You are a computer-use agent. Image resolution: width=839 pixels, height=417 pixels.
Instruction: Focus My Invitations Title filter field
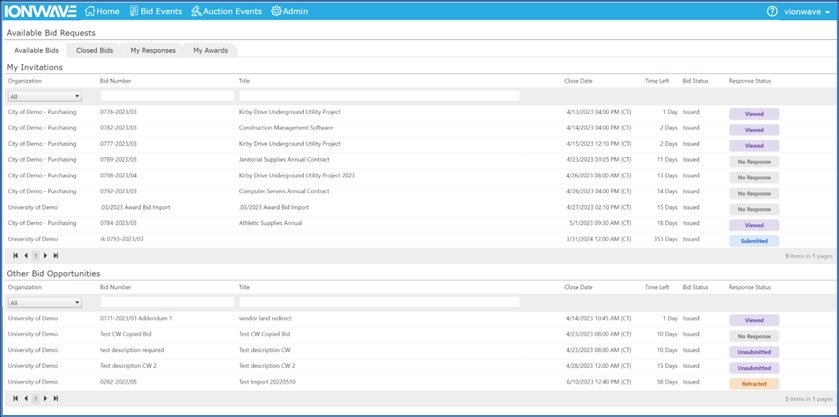[x=379, y=96]
